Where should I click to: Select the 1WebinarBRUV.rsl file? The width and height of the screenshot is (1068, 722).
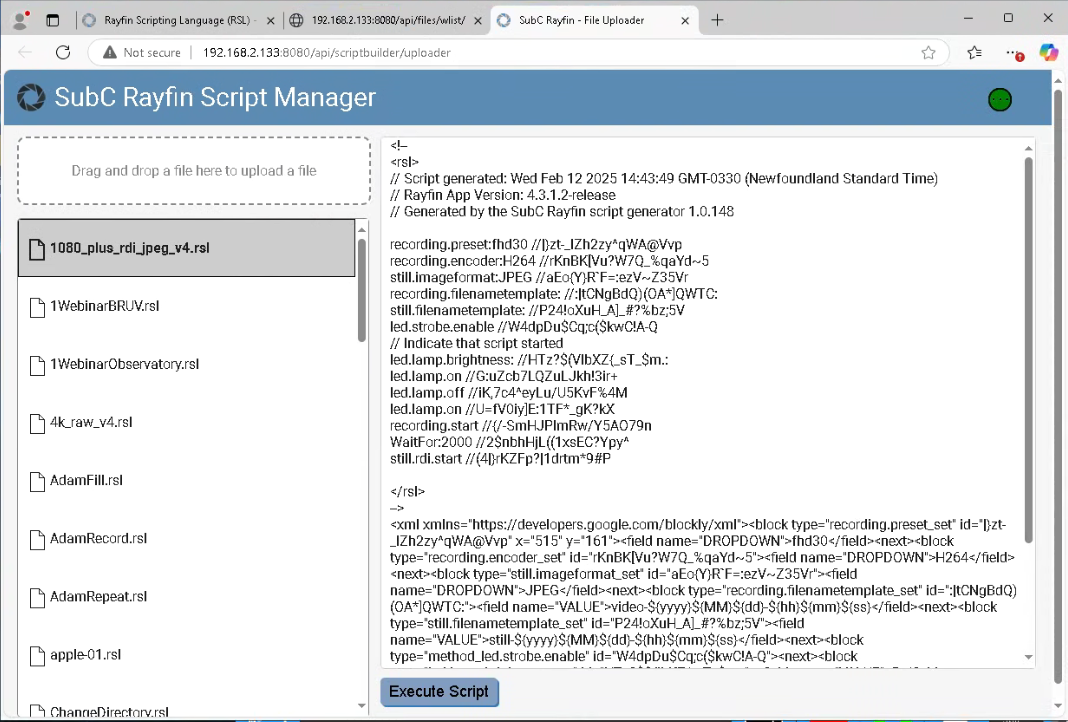105,306
